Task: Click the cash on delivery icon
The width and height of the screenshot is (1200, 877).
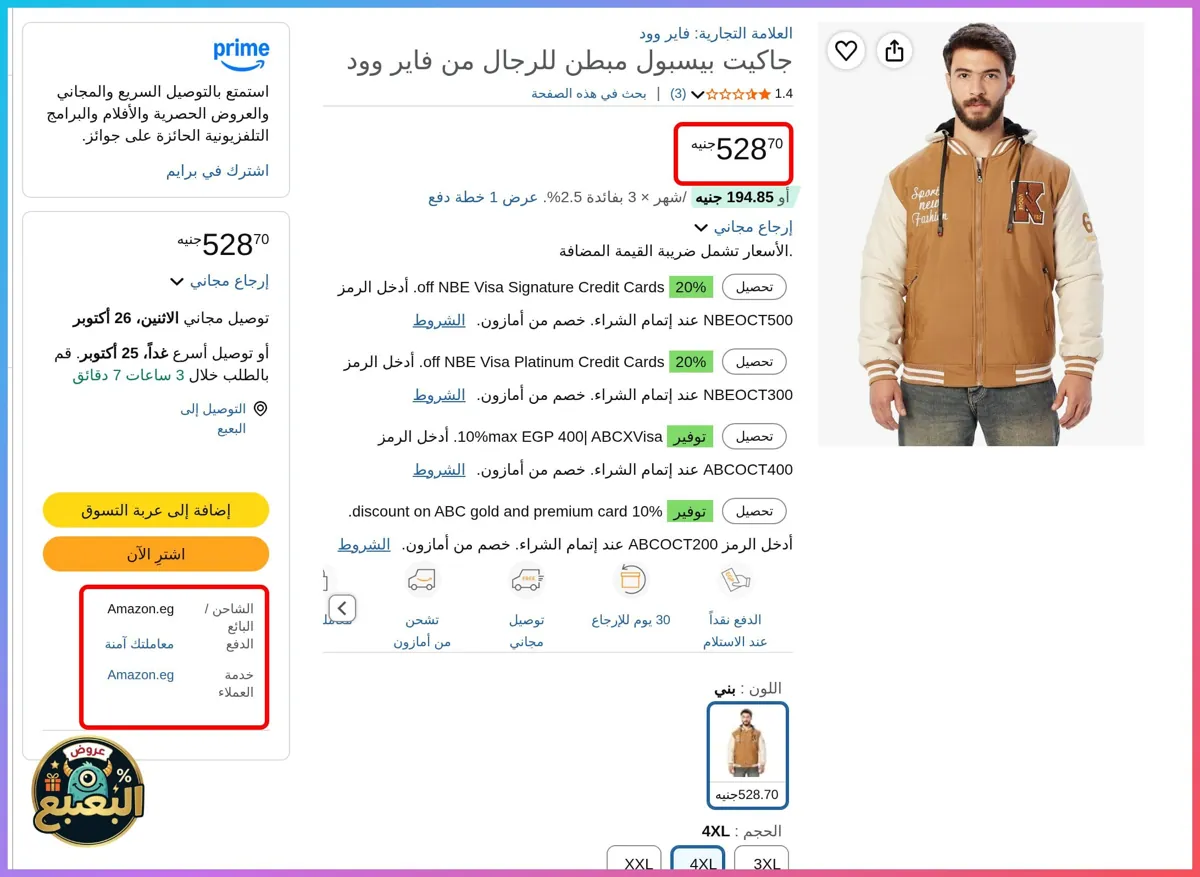Action: [x=735, y=580]
